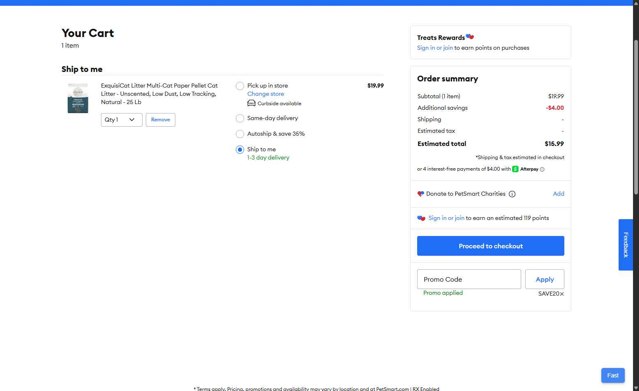639x391 pixels.
Task: Click the Promo applied message
Action: coord(443,293)
